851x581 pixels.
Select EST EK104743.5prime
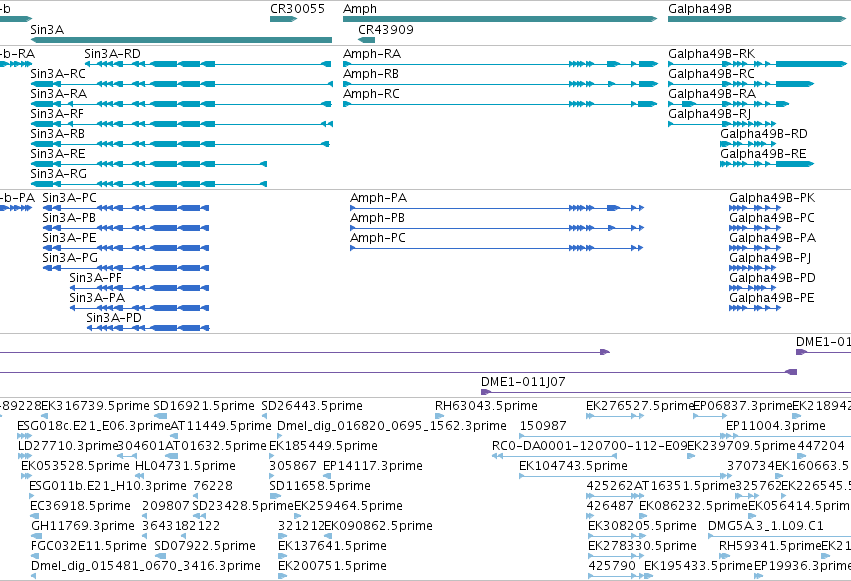pyautogui.click(x=627, y=476)
